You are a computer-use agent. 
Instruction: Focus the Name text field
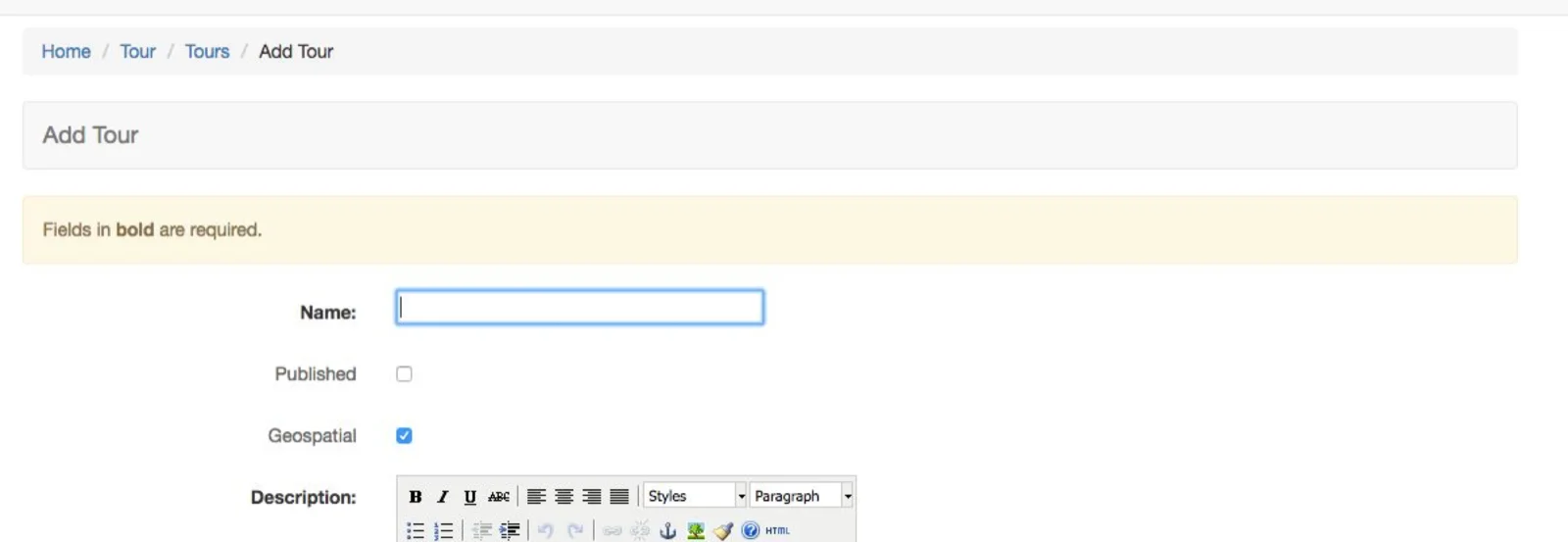click(579, 307)
